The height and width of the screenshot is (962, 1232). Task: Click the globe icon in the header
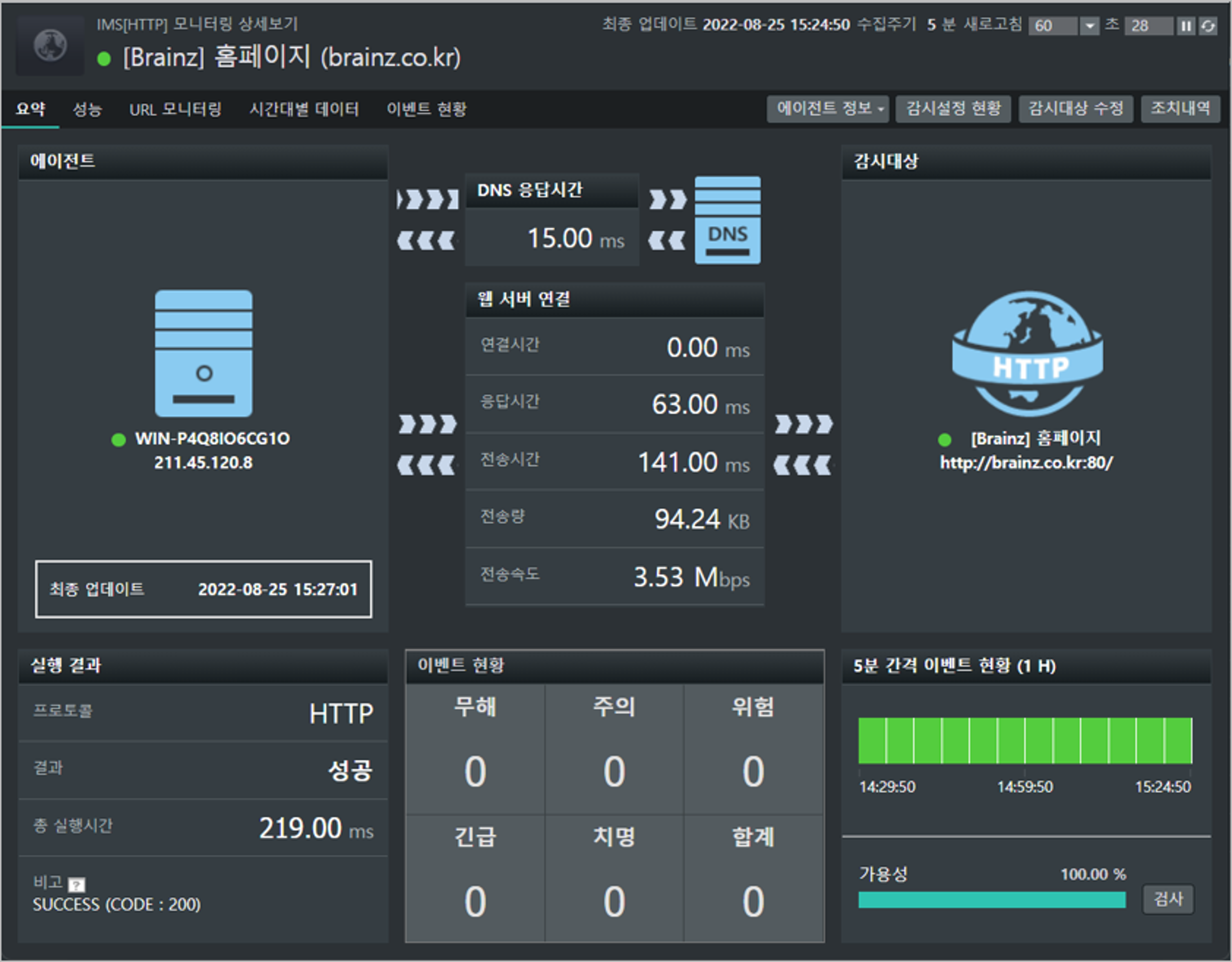pyautogui.click(x=50, y=45)
